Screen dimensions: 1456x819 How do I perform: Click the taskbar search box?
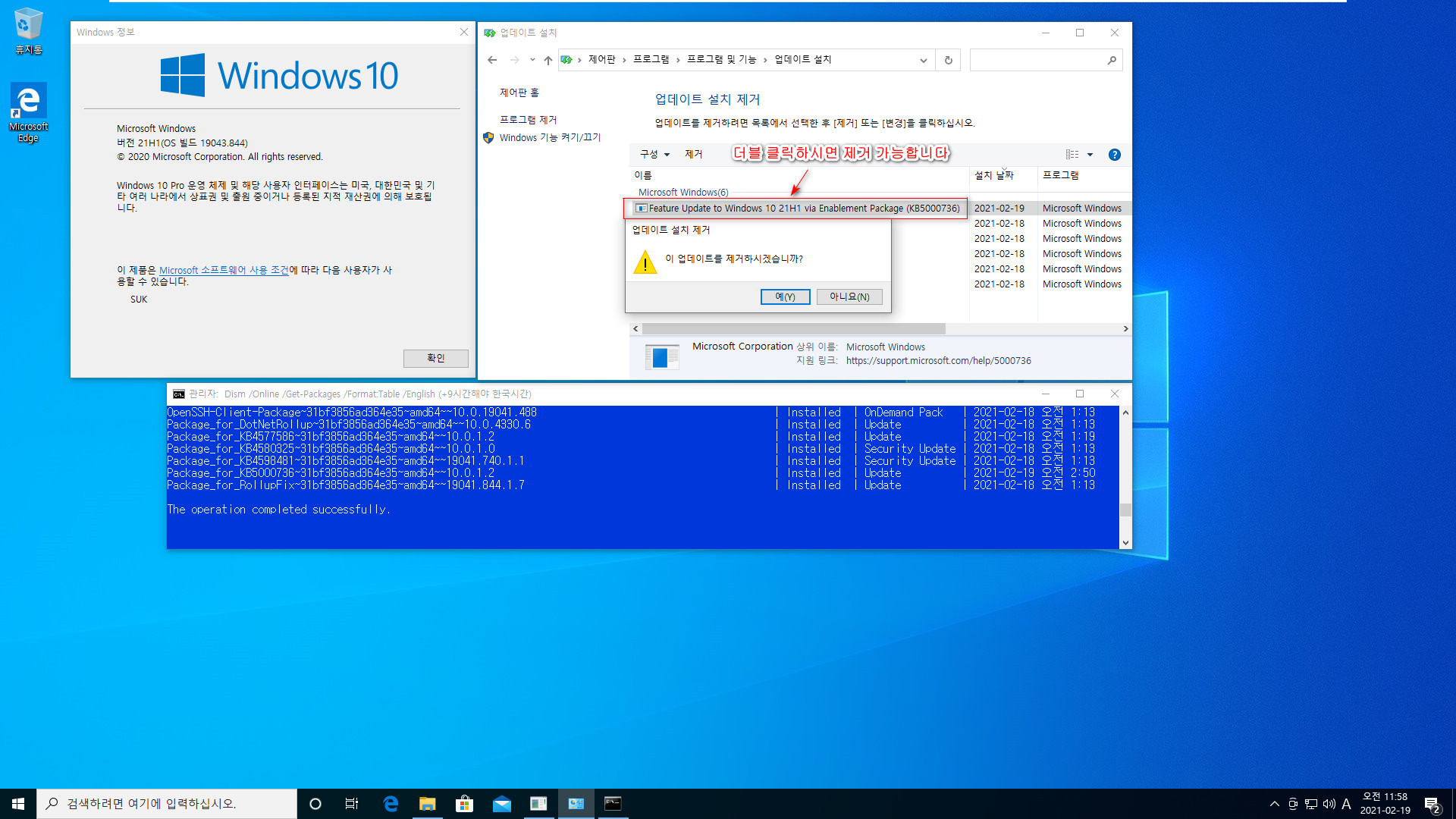point(167,804)
